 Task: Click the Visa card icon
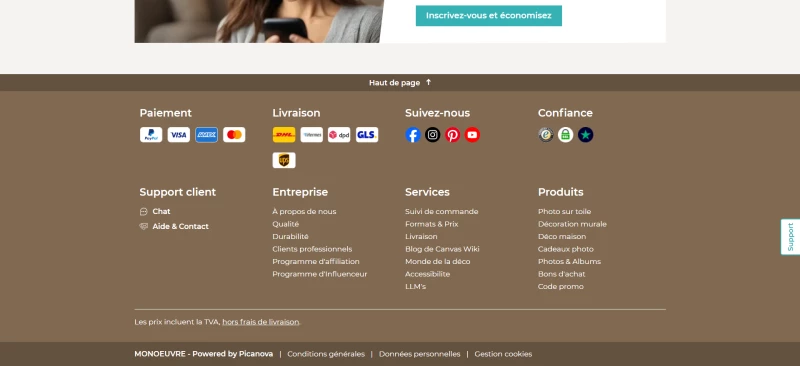[x=179, y=135]
